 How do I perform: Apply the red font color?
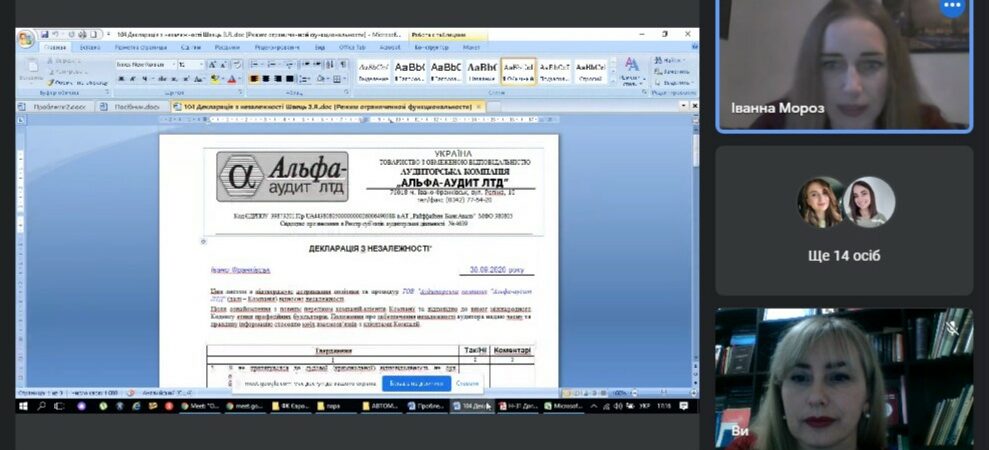pos(231,79)
